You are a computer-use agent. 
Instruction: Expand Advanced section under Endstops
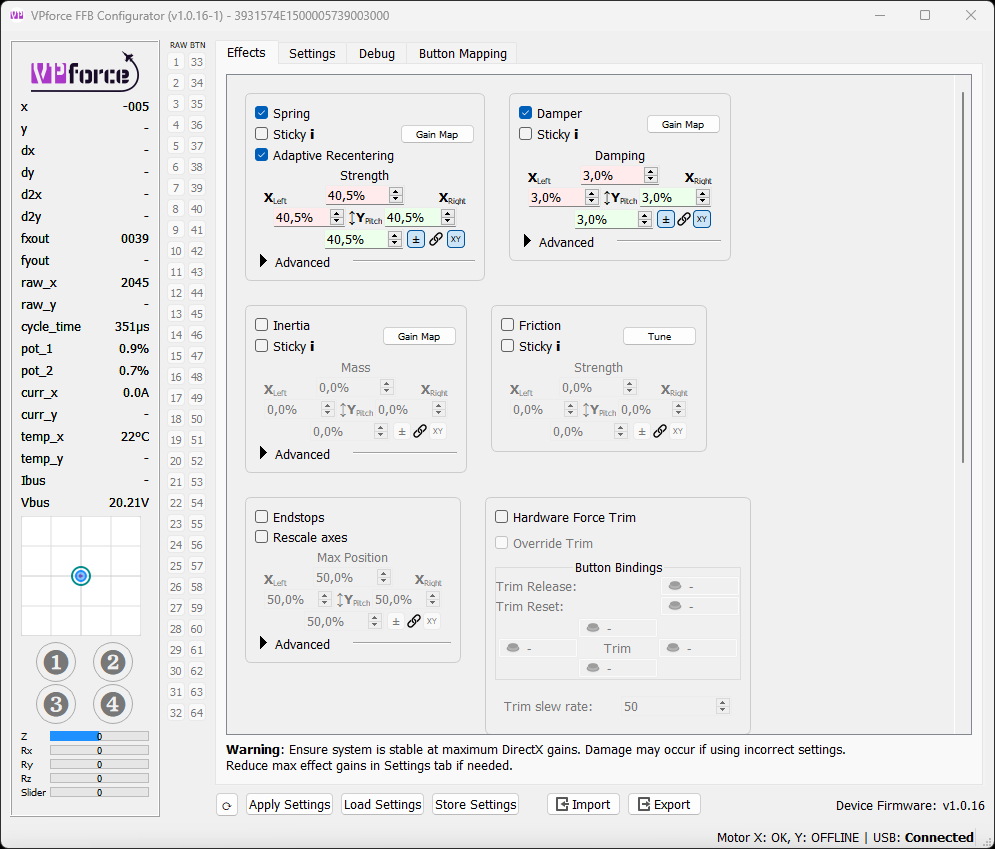click(264, 644)
